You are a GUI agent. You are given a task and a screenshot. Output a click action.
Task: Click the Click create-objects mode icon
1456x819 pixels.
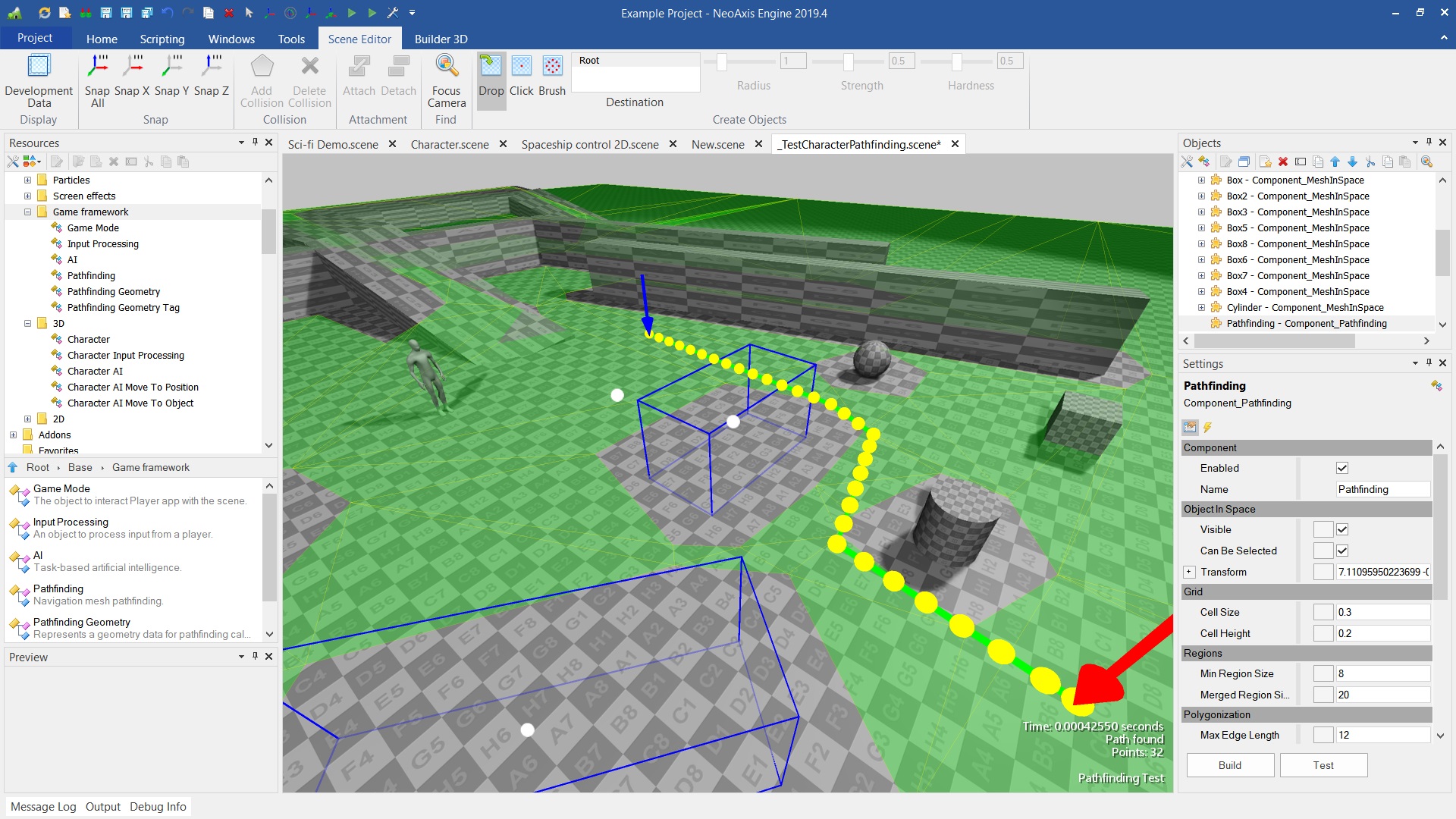tap(522, 67)
